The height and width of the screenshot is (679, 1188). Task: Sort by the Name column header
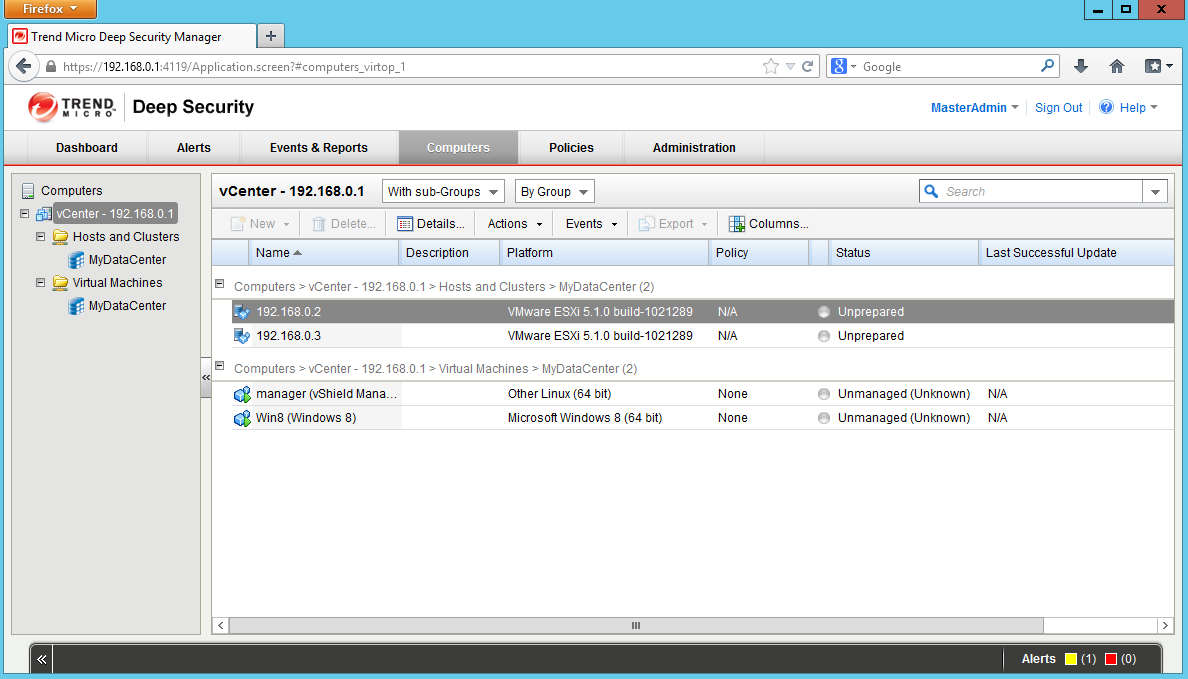[x=324, y=253]
